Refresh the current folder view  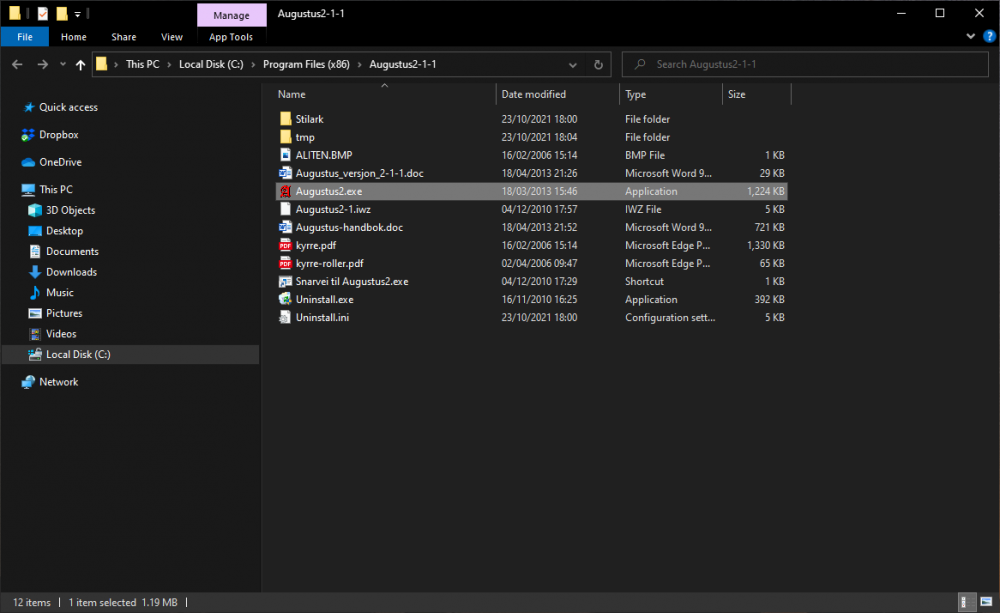[x=598, y=65]
